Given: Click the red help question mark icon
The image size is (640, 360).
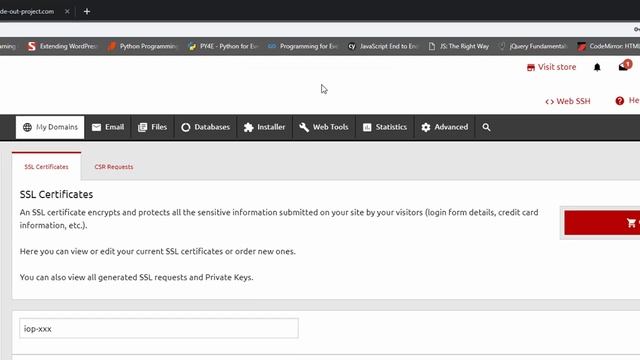Looking at the screenshot, I should (620, 101).
